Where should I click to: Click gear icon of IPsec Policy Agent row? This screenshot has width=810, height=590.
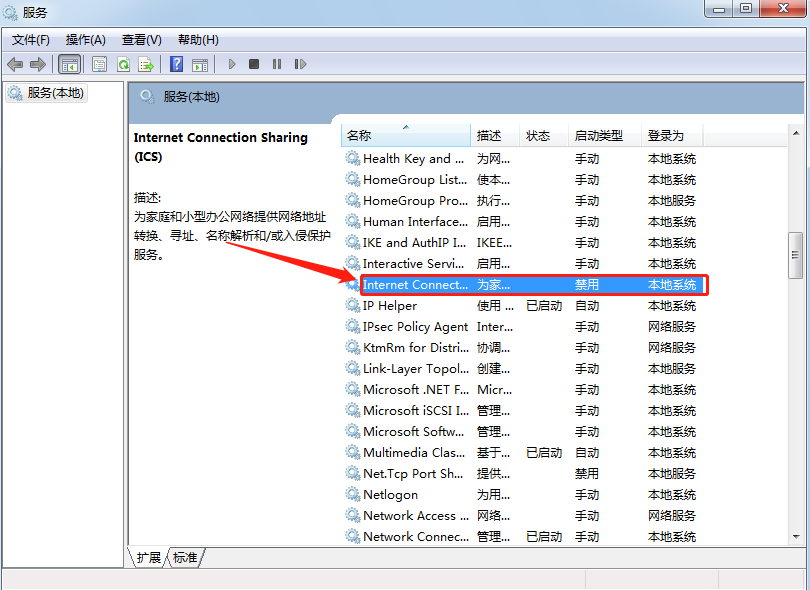[x=353, y=327]
